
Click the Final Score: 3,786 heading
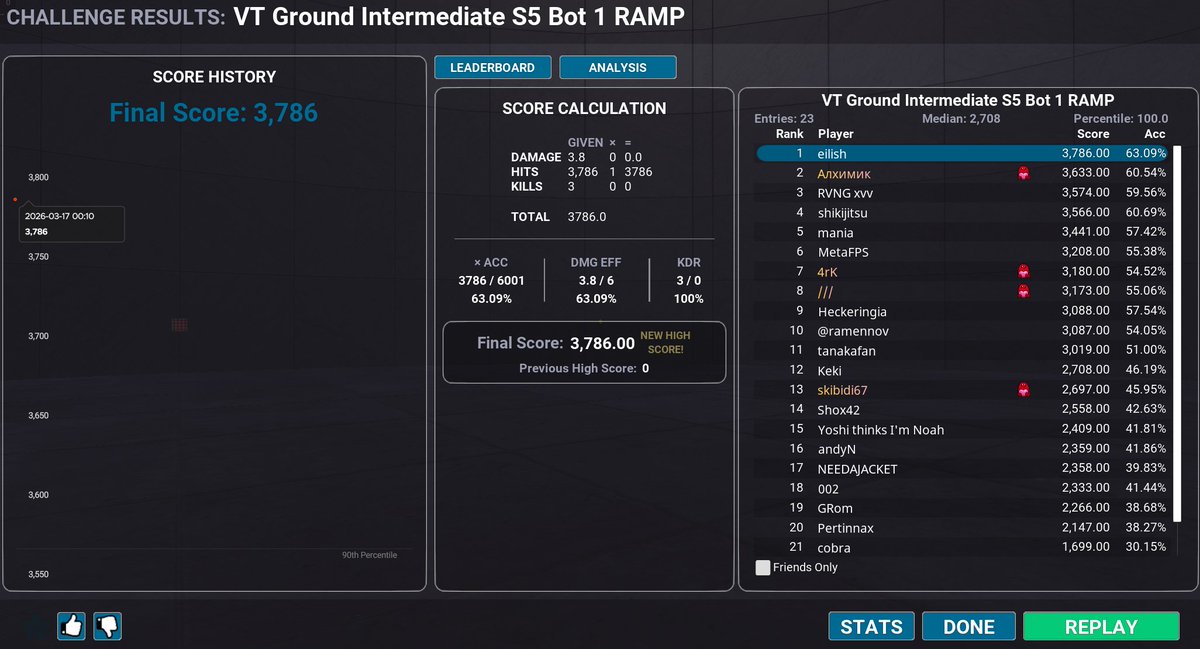(214, 113)
